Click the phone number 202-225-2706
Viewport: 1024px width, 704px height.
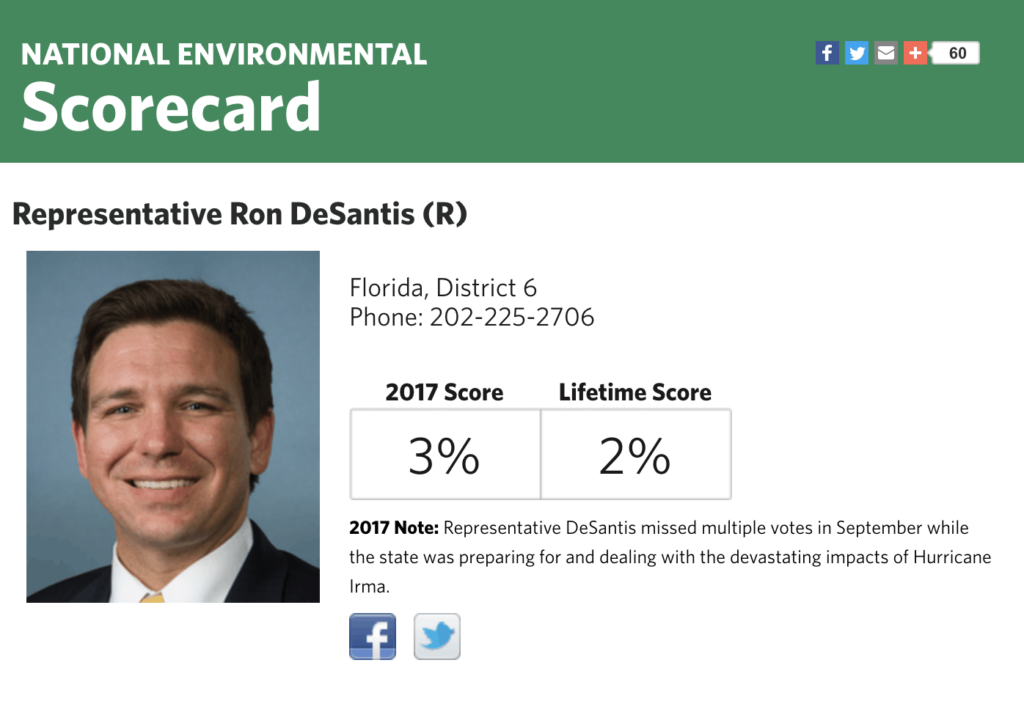pyautogui.click(x=512, y=317)
